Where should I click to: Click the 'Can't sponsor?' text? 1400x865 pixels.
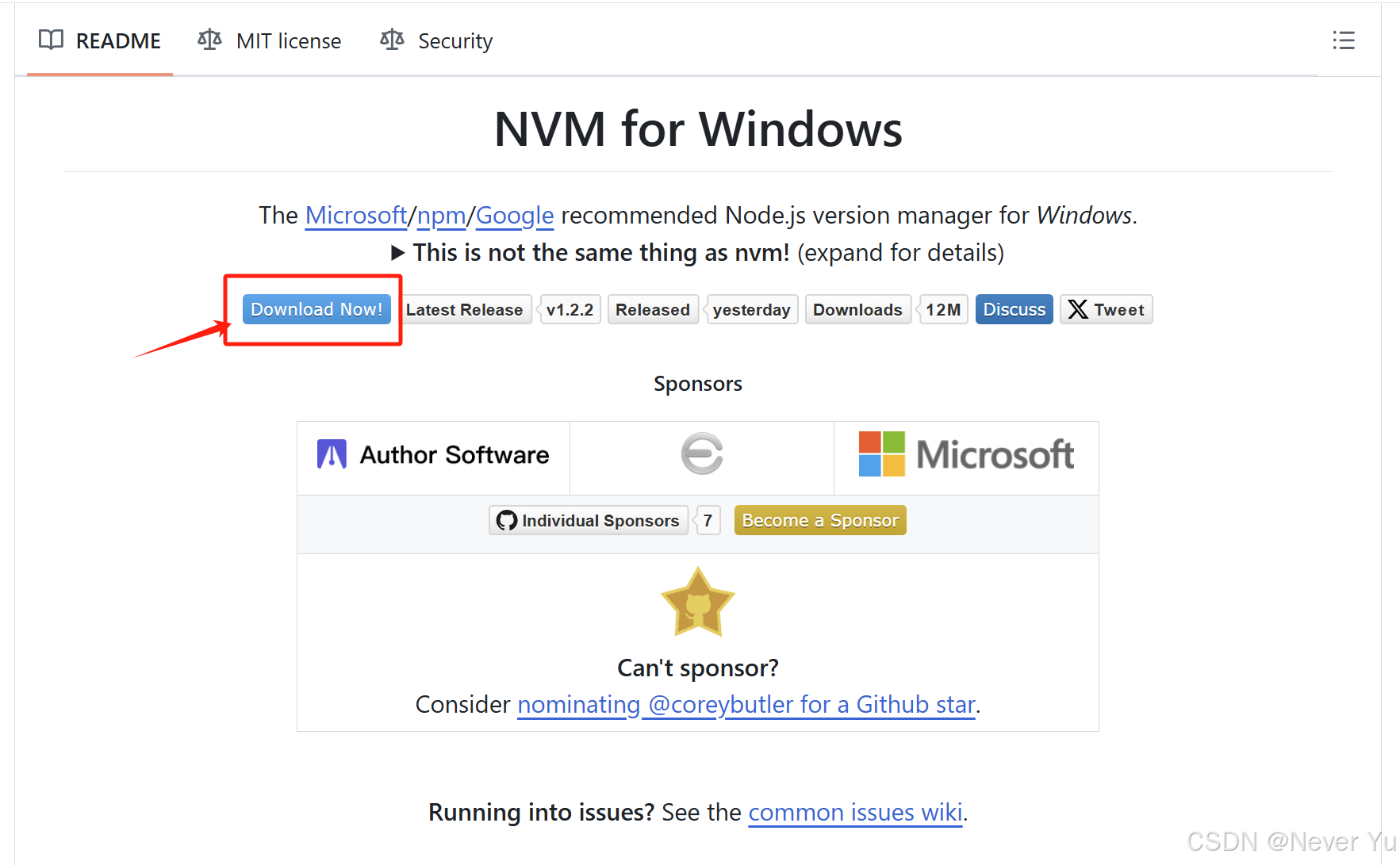coord(698,668)
